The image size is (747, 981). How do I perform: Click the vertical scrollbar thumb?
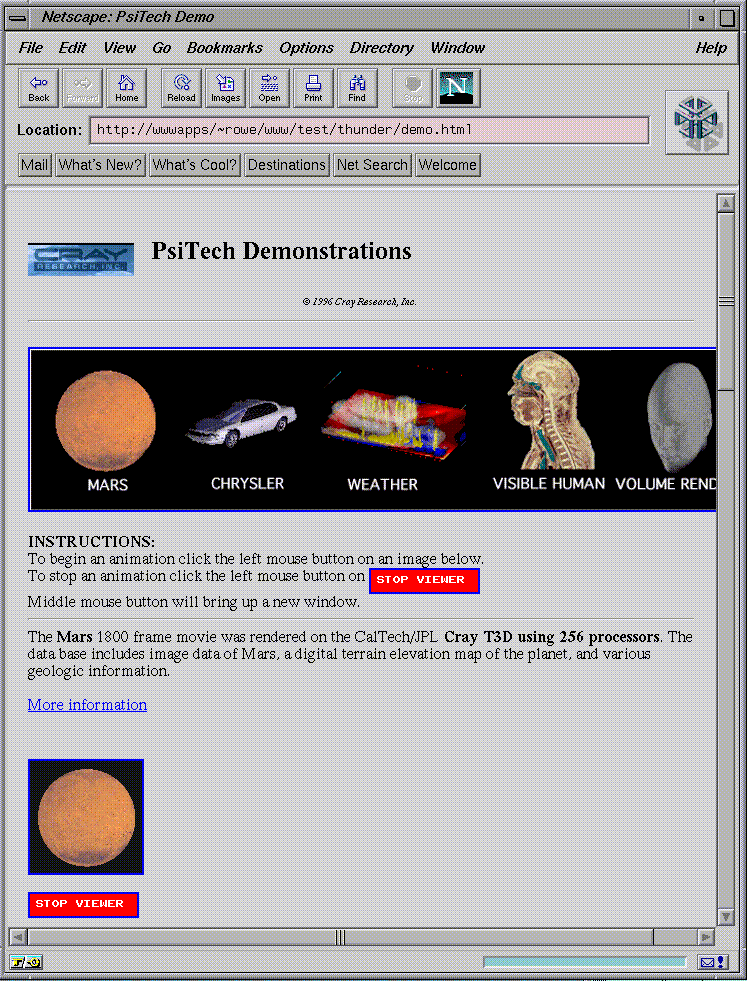coord(726,302)
